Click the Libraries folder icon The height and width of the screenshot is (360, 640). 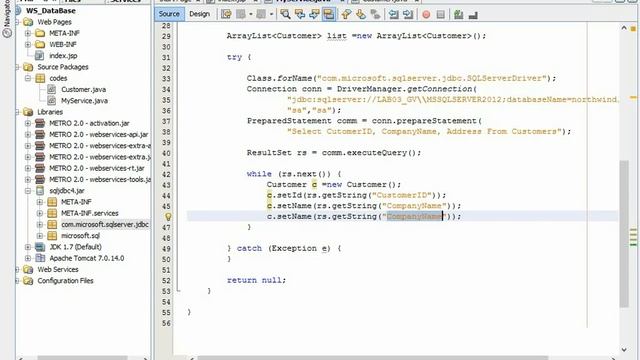tap(28, 112)
